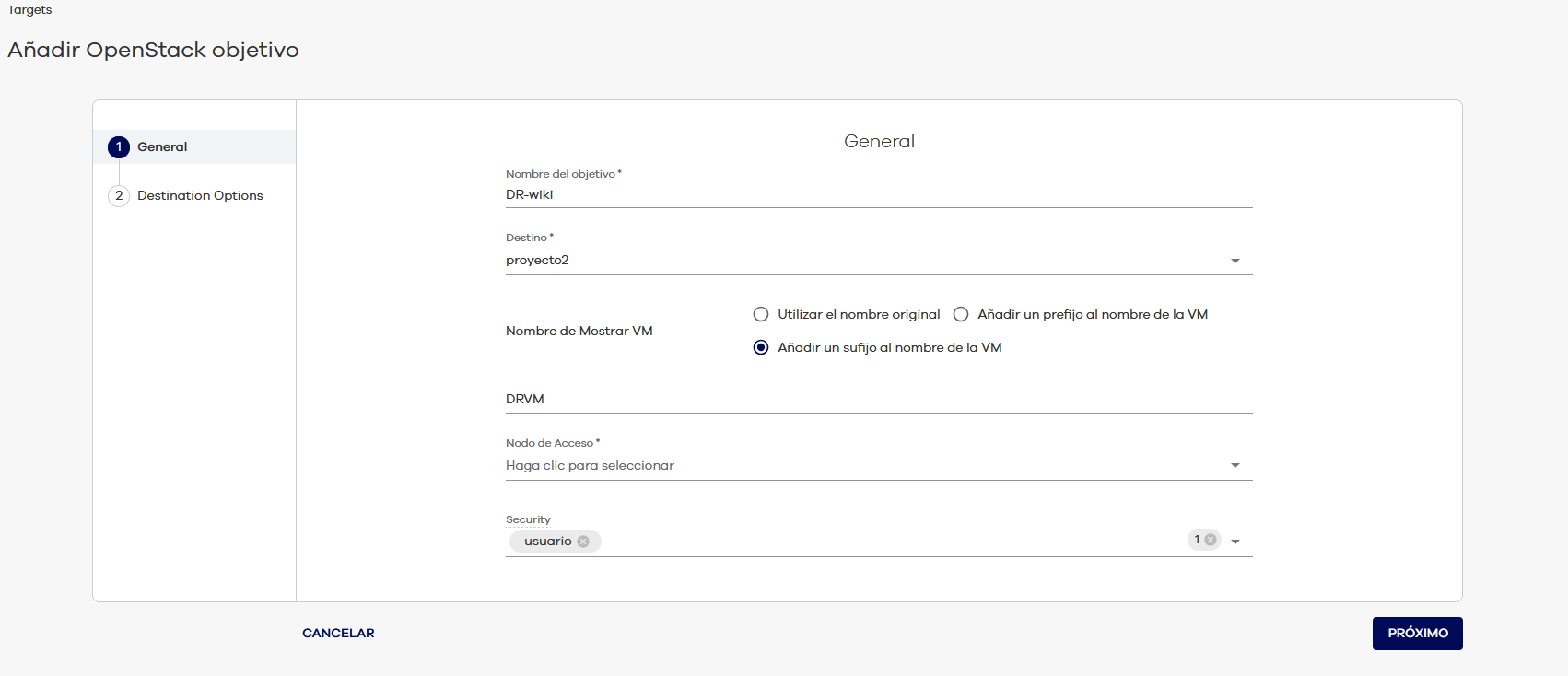
Task: Click the step 1 number circle
Action: coord(119,147)
